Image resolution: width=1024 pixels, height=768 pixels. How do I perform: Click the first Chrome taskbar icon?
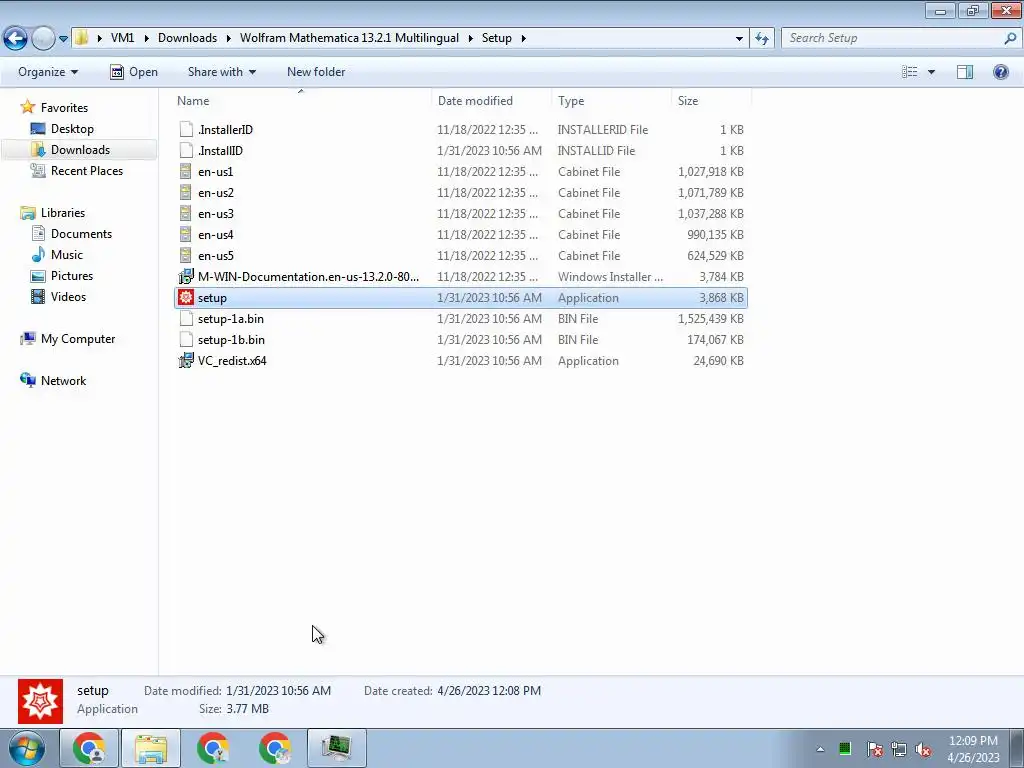pyautogui.click(x=89, y=748)
